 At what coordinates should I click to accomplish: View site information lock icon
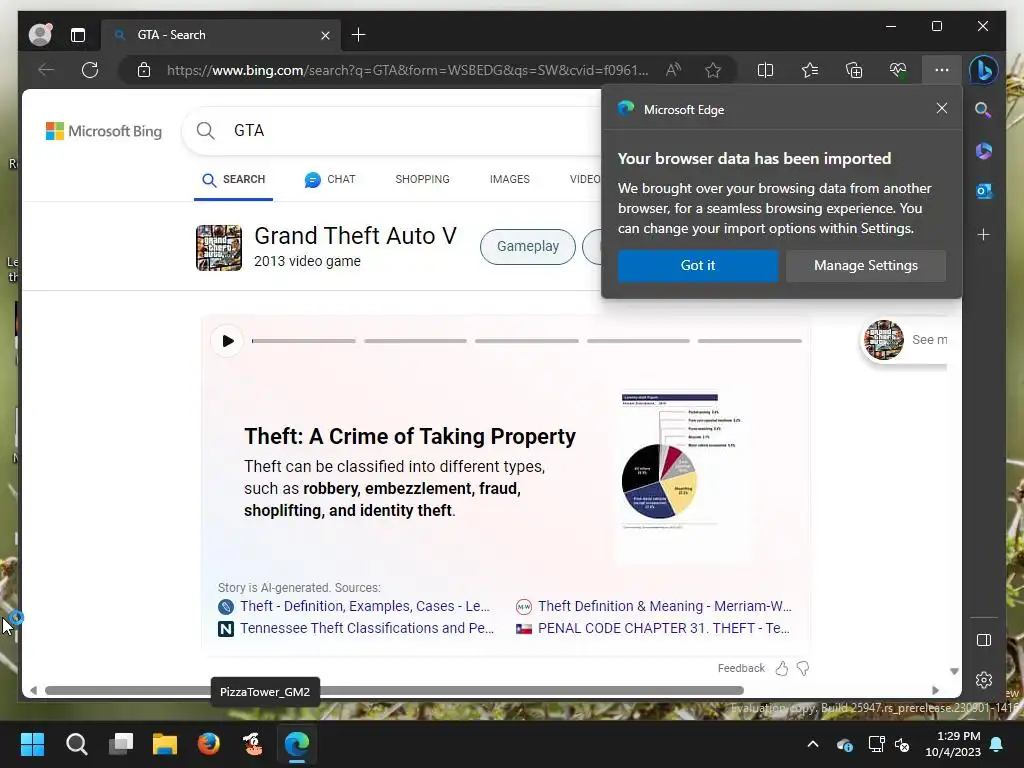coord(144,70)
